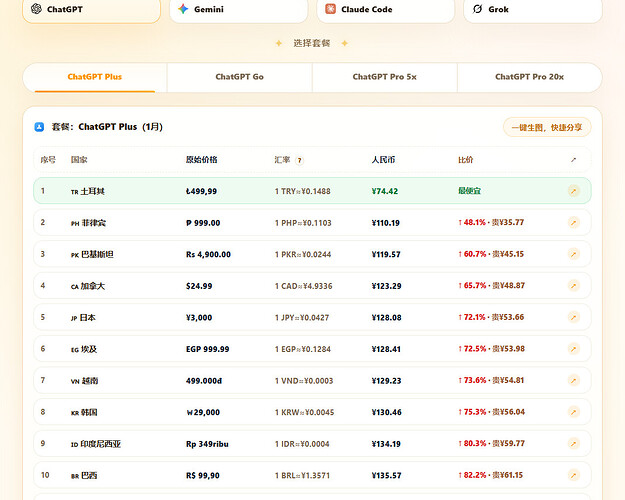Click the 巴基斯坦 country name
The height and width of the screenshot is (500, 625).
(97, 254)
